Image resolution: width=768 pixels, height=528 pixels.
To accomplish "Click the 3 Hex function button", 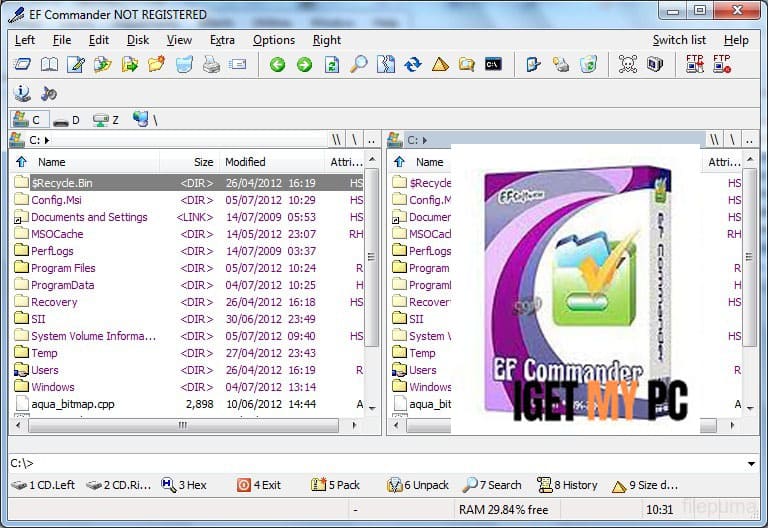I will (x=184, y=485).
